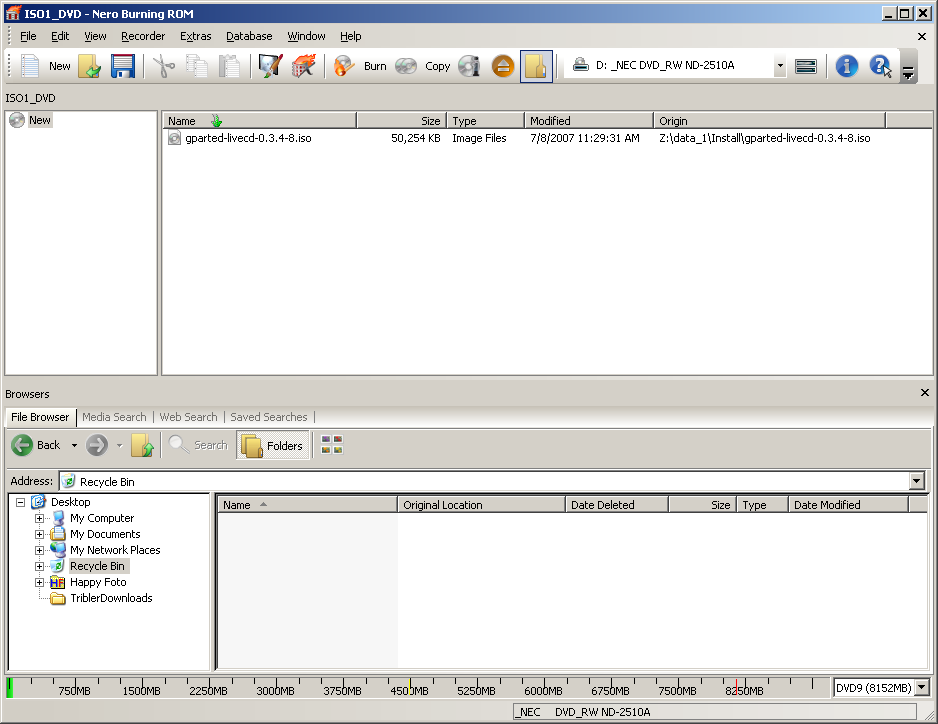Viewport: 938px width, 724px height.
Task: Select the TriblerDownloads folder
Action: pyautogui.click(x=111, y=598)
